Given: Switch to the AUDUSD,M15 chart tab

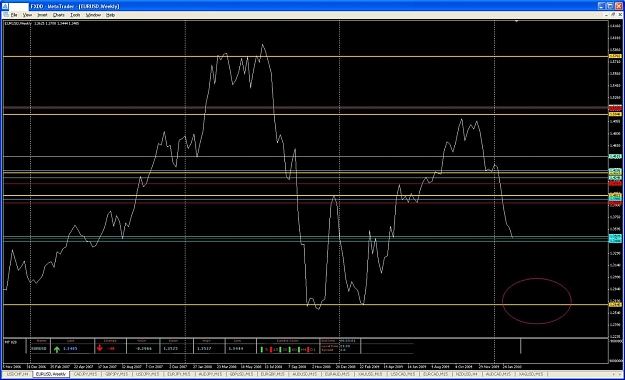Looking at the screenshot, I should 305,374.
